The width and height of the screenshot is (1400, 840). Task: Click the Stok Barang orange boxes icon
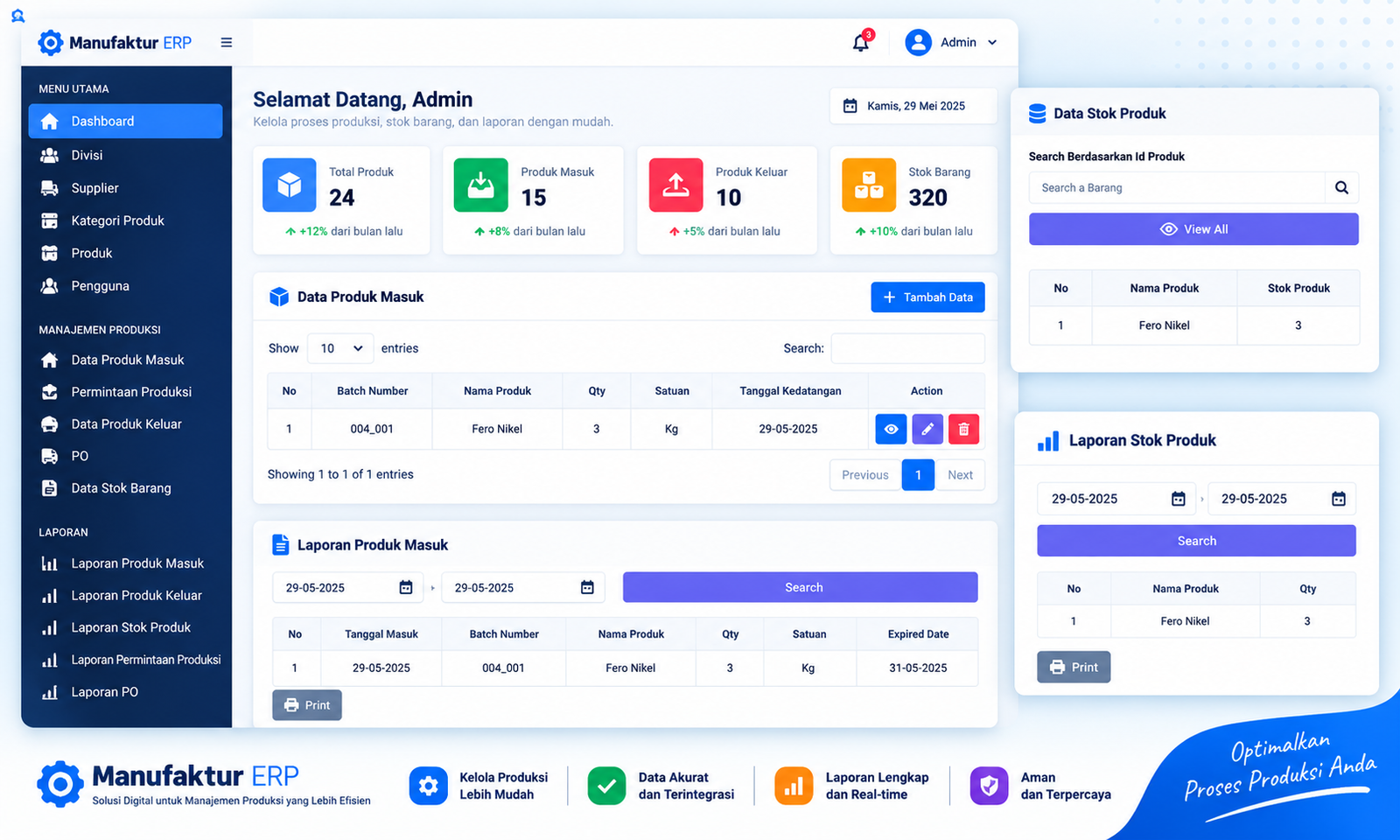(869, 185)
